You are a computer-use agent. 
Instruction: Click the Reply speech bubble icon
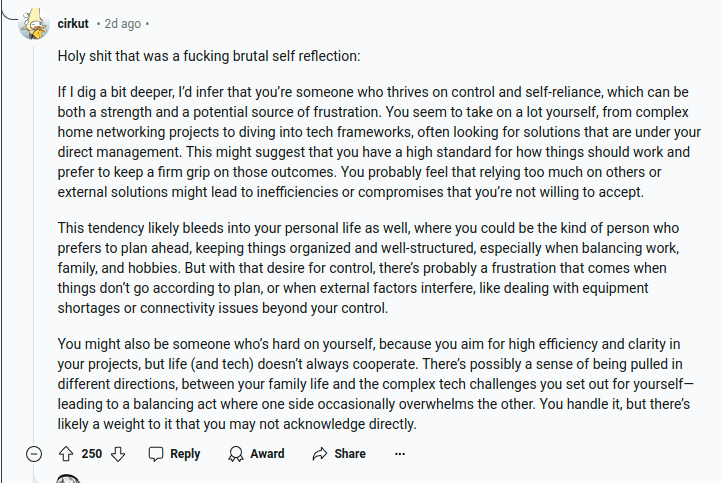point(156,454)
